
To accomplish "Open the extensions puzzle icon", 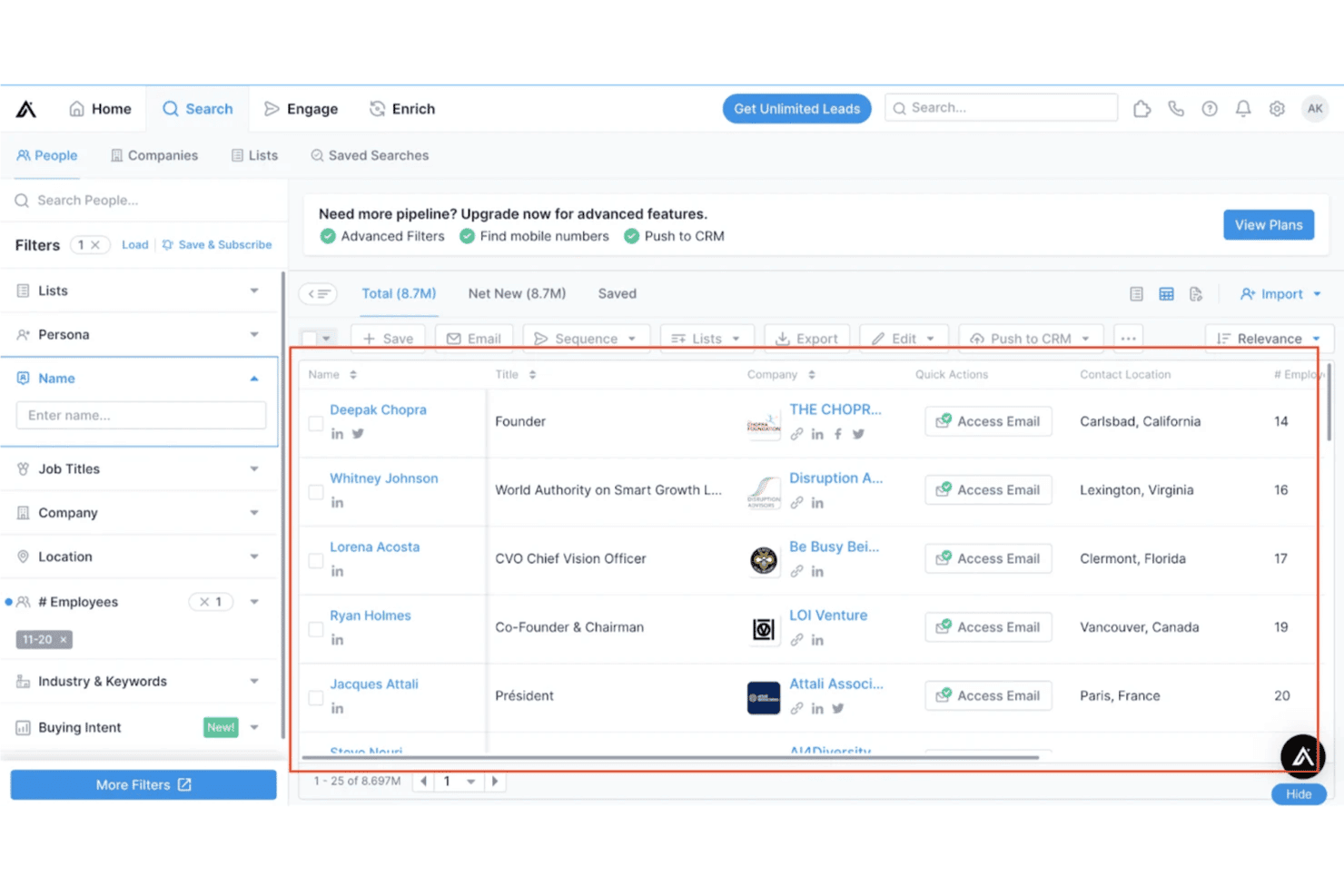I will point(1142,109).
